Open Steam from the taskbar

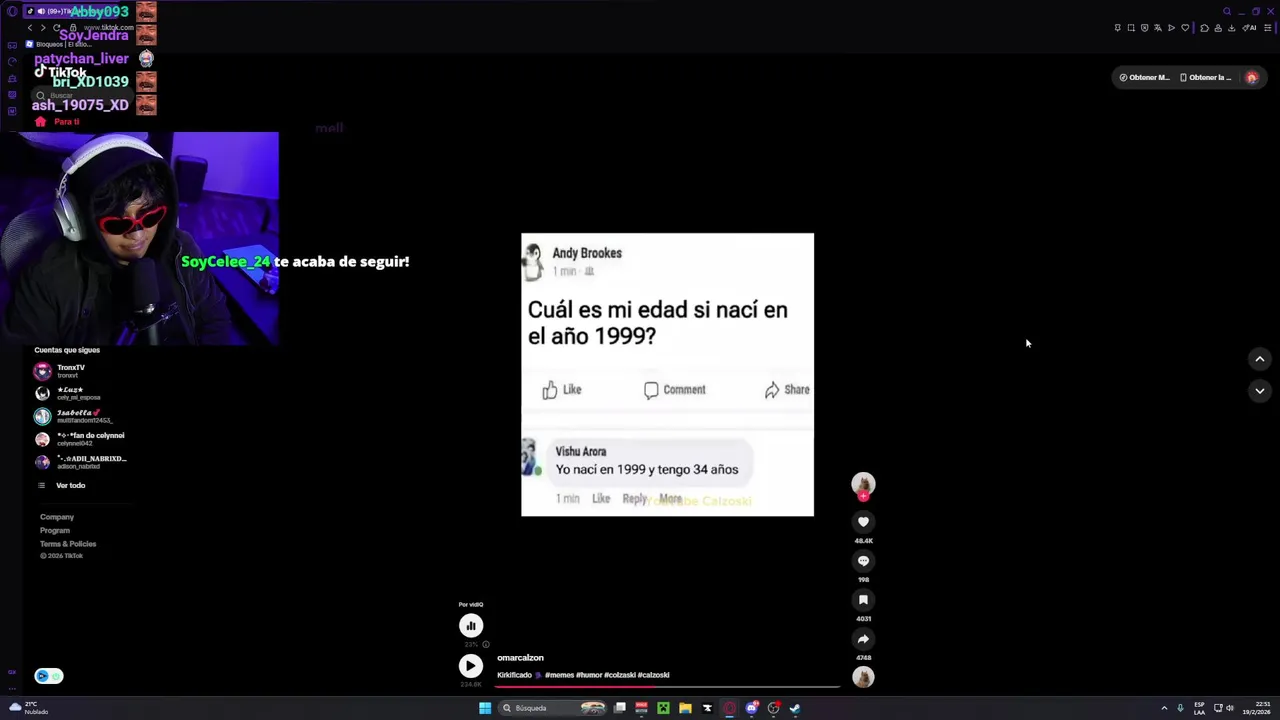pyautogui.click(x=795, y=708)
